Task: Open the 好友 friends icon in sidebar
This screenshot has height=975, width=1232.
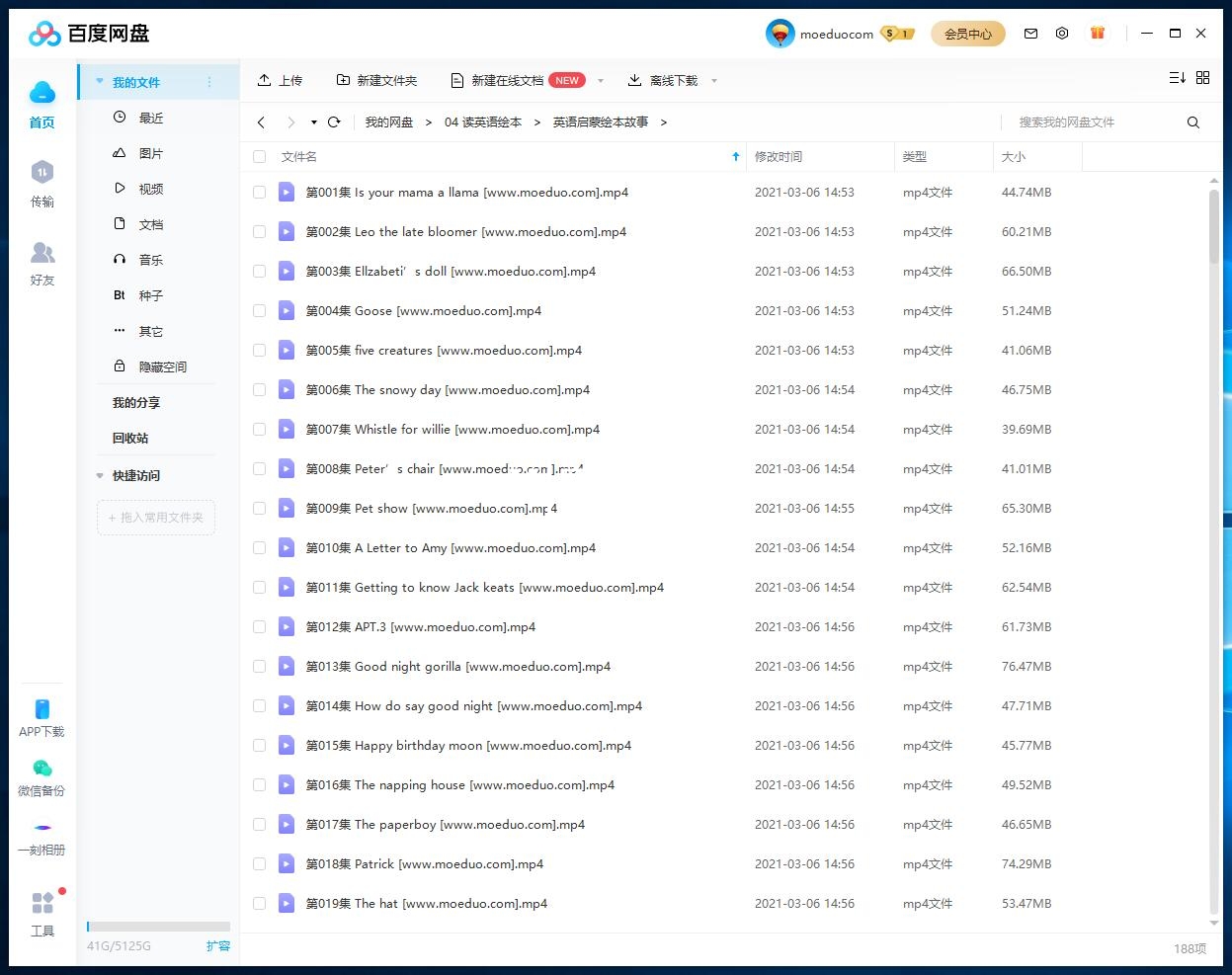Action: click(41, 254)
